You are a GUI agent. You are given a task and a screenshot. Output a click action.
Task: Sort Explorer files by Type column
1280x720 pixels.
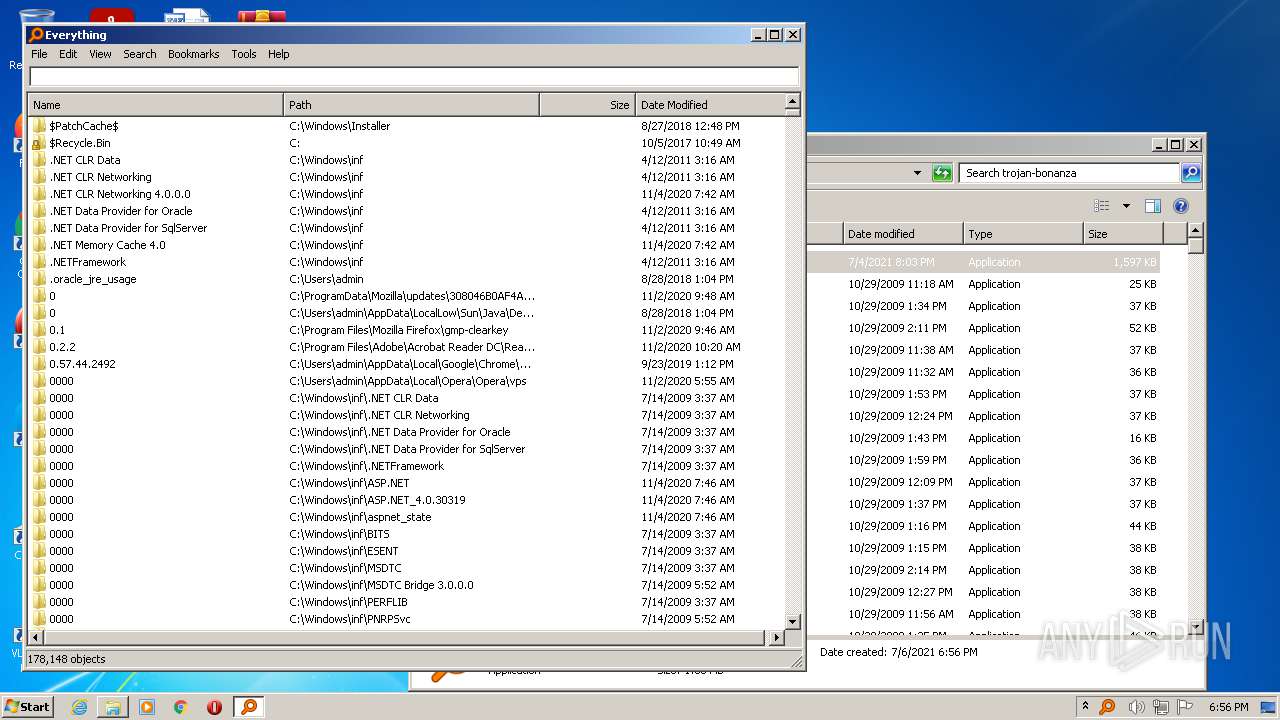(1023, 234)
